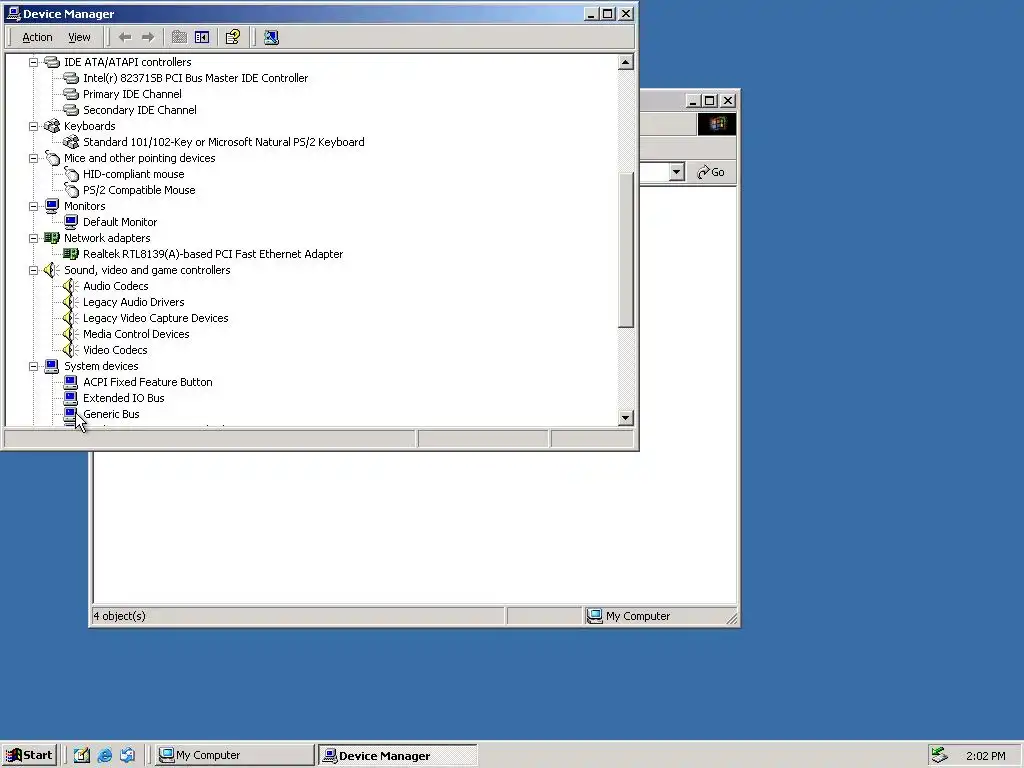
Task: Click the Standard PS/2 Keyboard icon
Action: coord(71,142)
